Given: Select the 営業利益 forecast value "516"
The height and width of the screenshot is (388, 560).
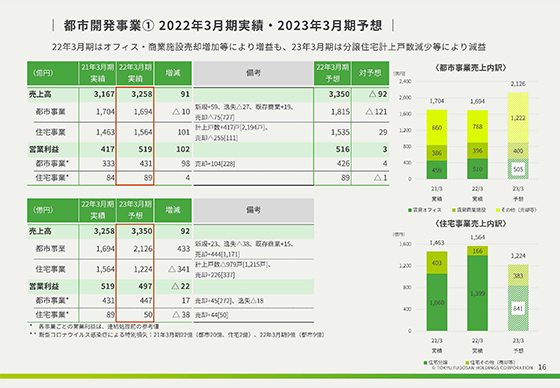Looking at the screenshot, I should point(342,149).
